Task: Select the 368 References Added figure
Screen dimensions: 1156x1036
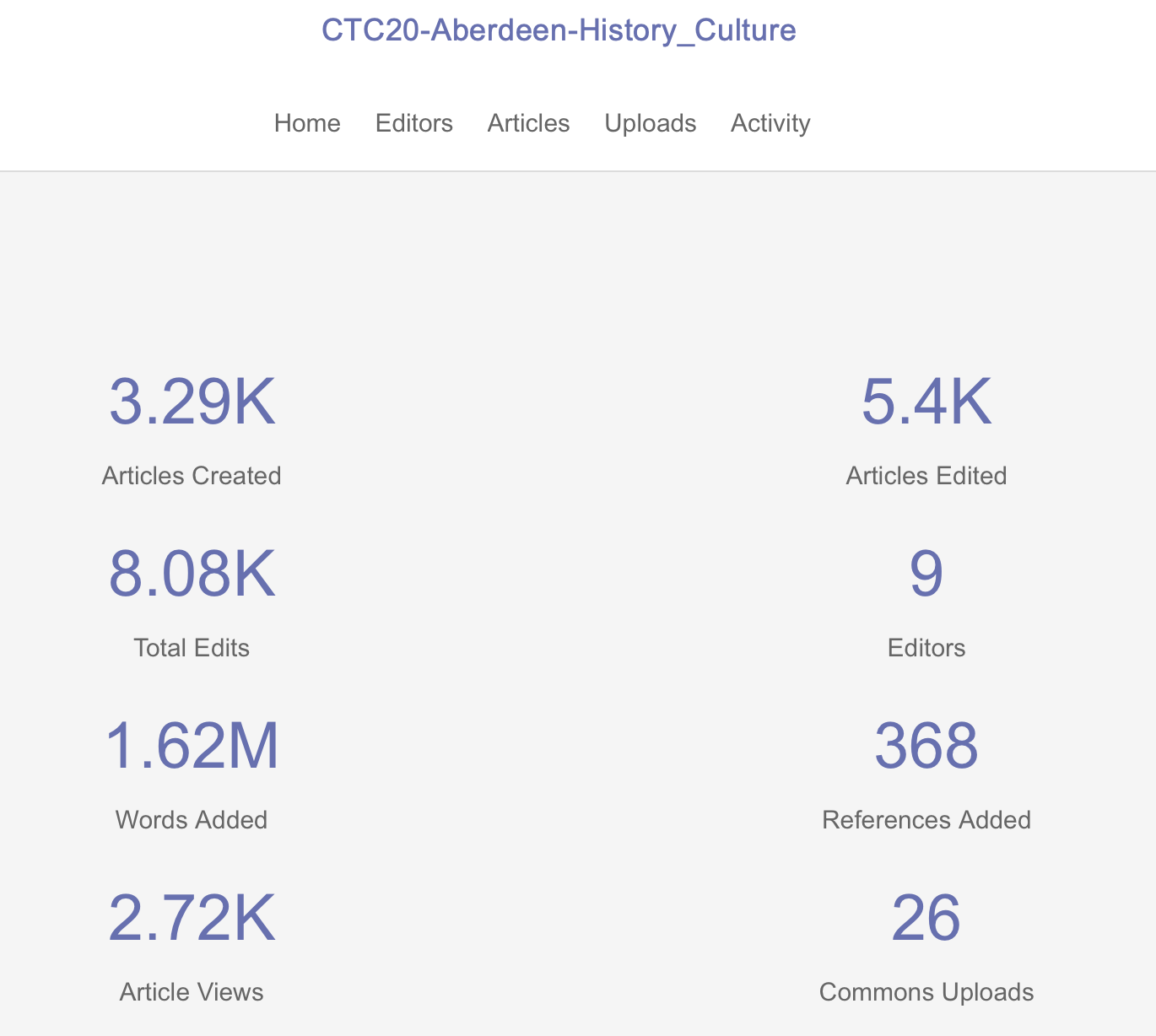Action: point(926,747)
